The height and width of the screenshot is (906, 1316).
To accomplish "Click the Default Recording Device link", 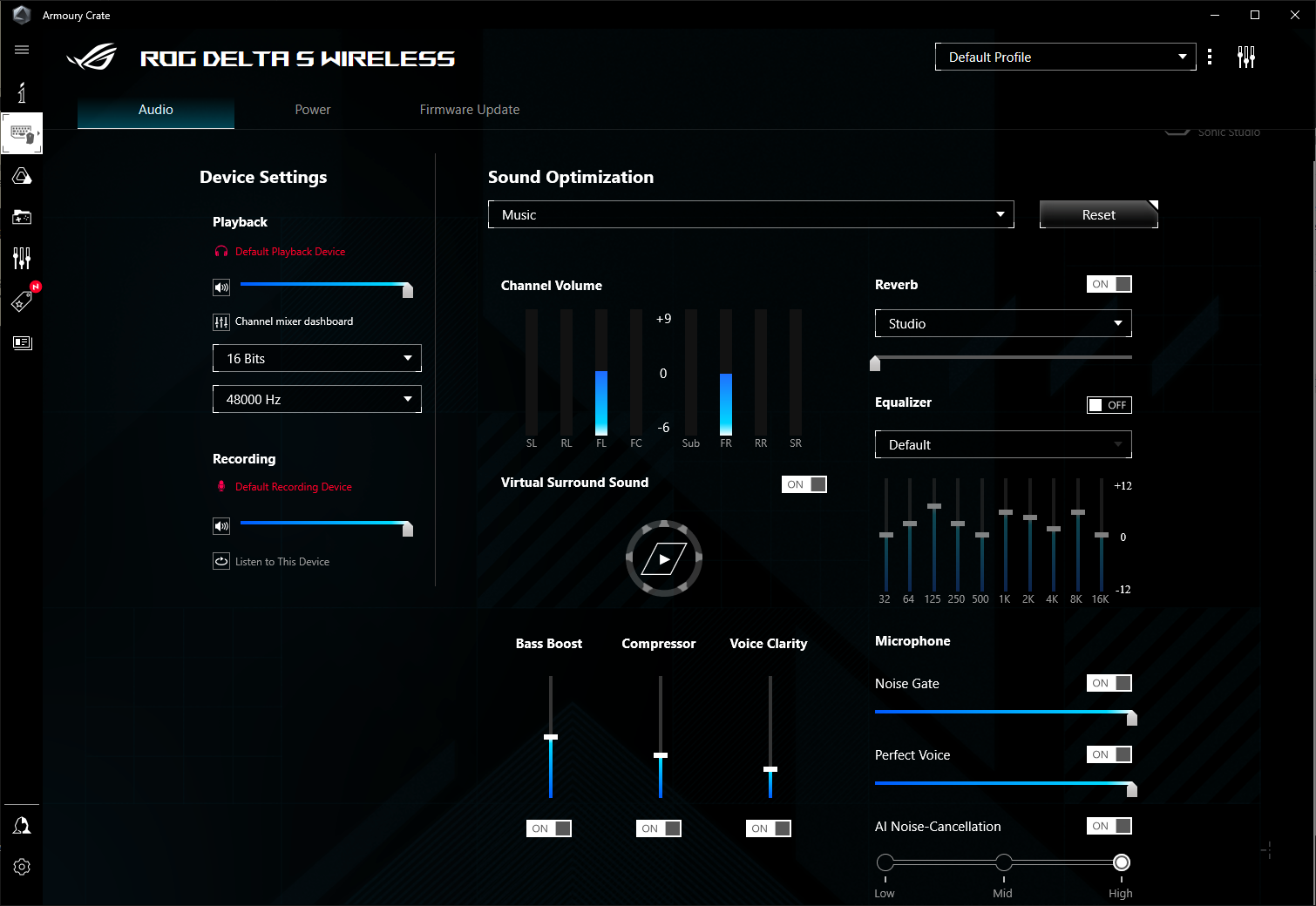I will 294,487.
